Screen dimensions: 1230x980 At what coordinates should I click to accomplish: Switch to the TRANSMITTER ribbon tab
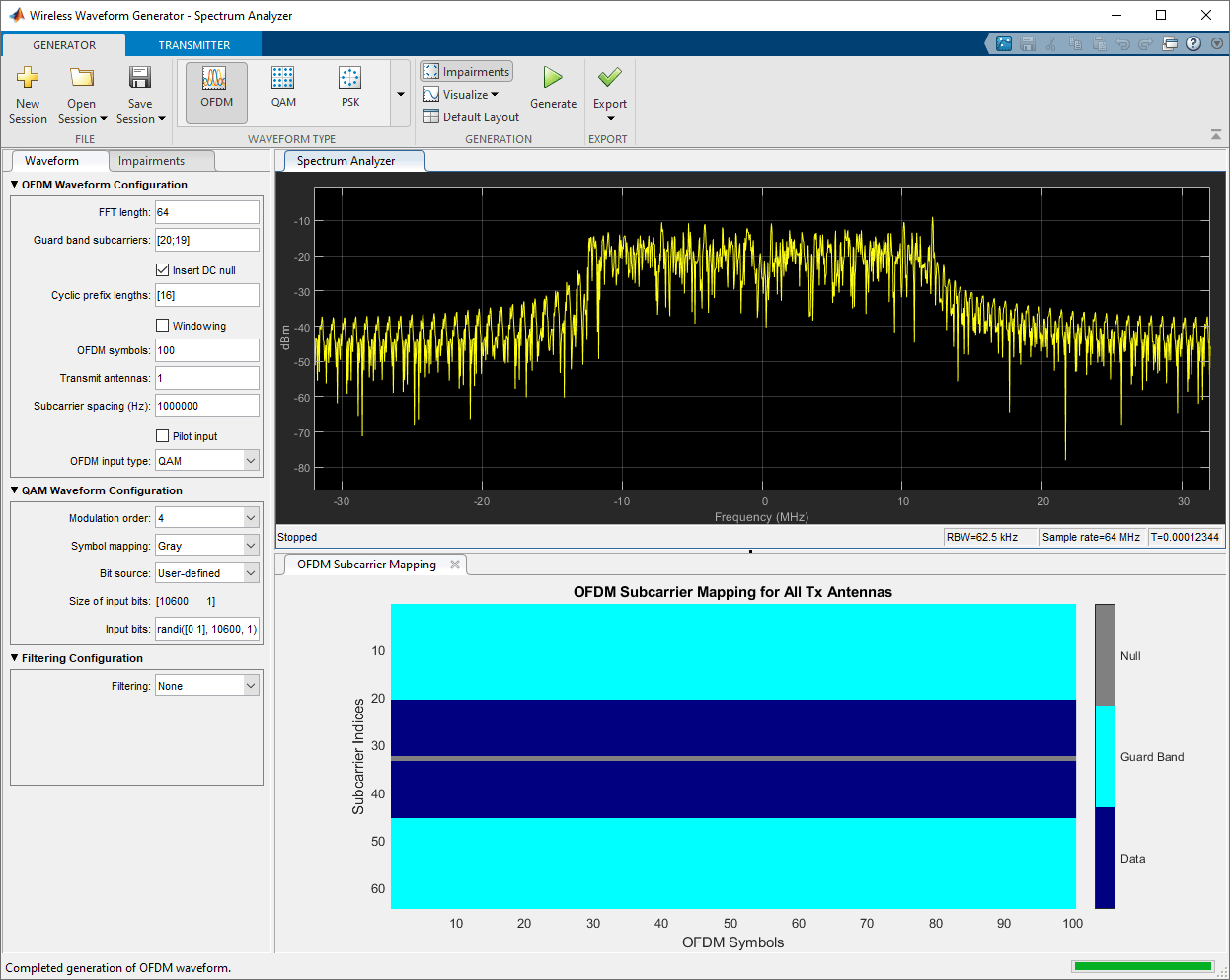coord(194,45)
